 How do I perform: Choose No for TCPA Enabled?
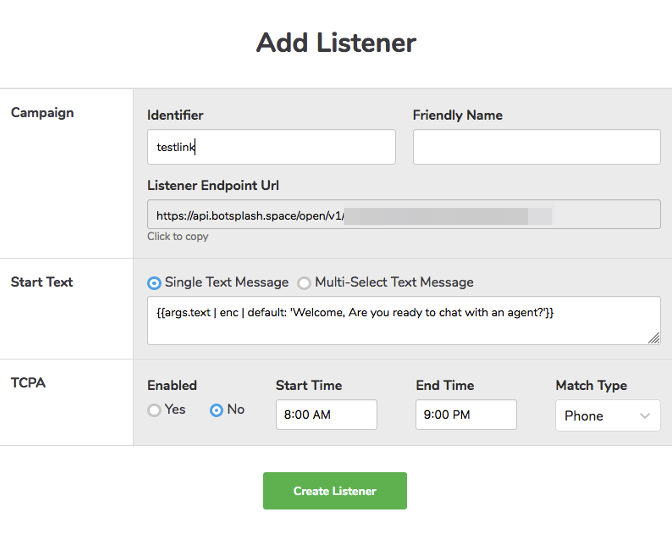point(216,410)
